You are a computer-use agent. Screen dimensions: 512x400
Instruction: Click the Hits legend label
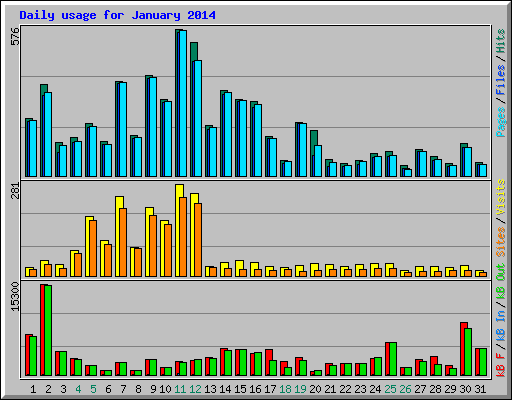(x=501, y=41)
